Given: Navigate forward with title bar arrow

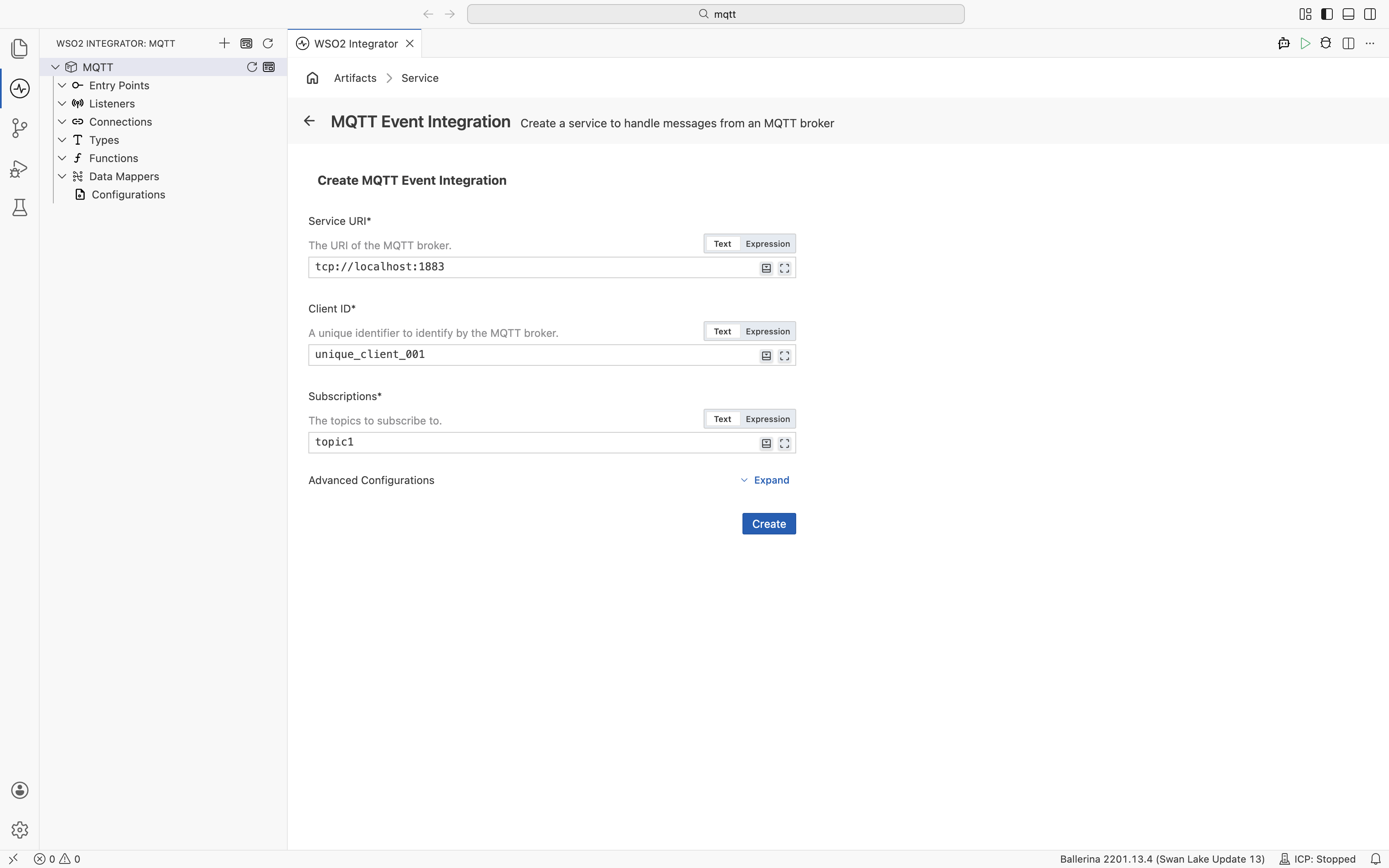Looking at the screenshot, I should tap(450, 14).
